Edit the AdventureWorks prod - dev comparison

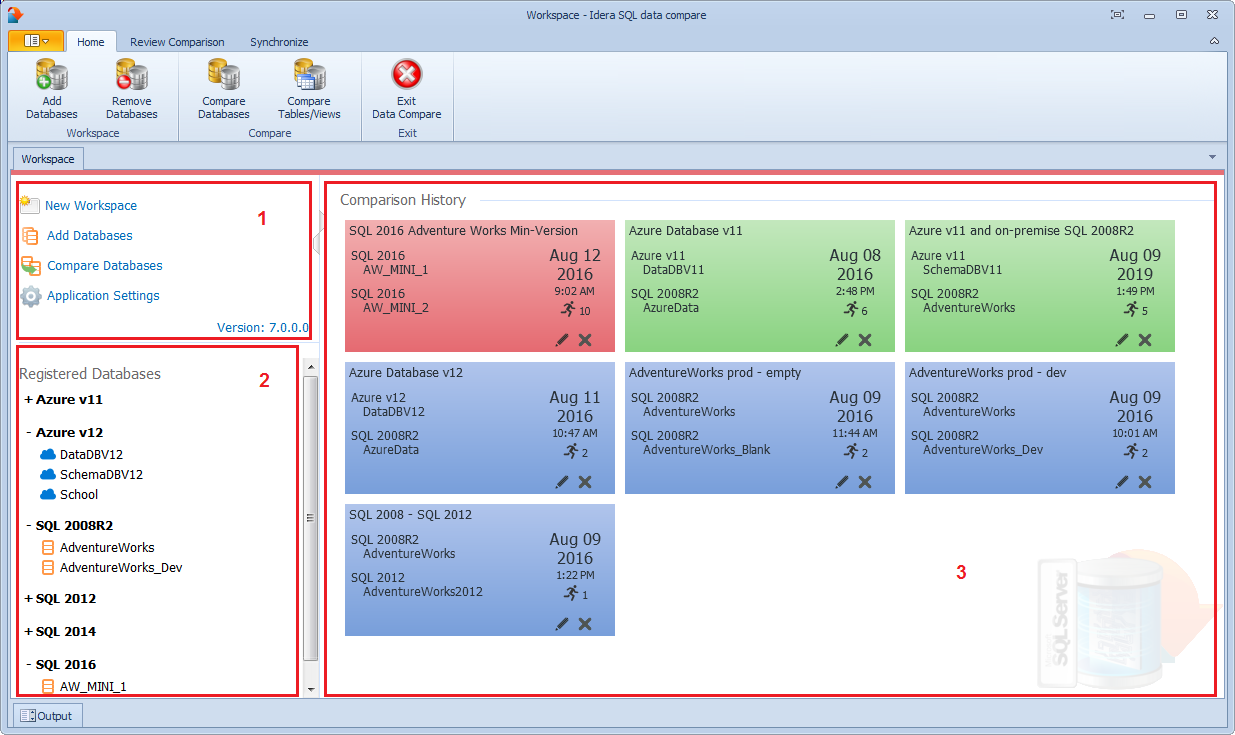click(x=1122, y=482)
